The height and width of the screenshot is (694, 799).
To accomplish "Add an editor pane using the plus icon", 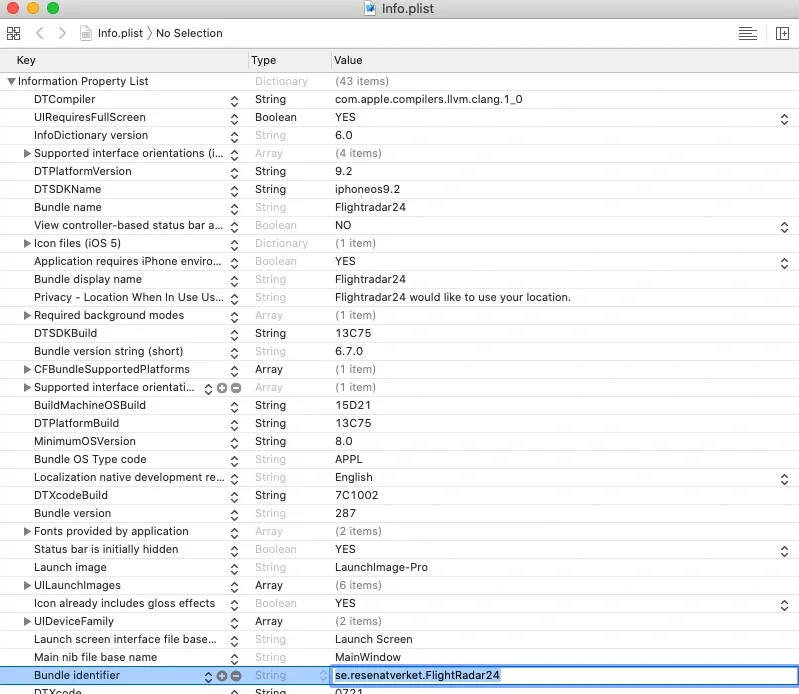I will click(x=782, y=34).
